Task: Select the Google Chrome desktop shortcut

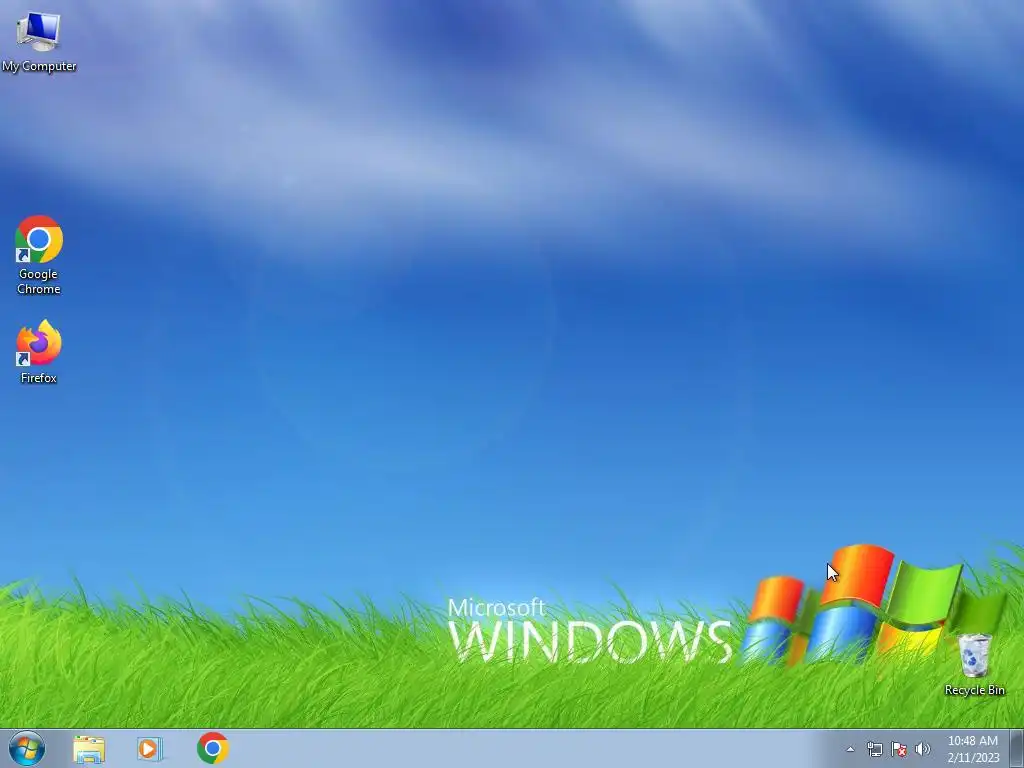Action: [39, 255]
